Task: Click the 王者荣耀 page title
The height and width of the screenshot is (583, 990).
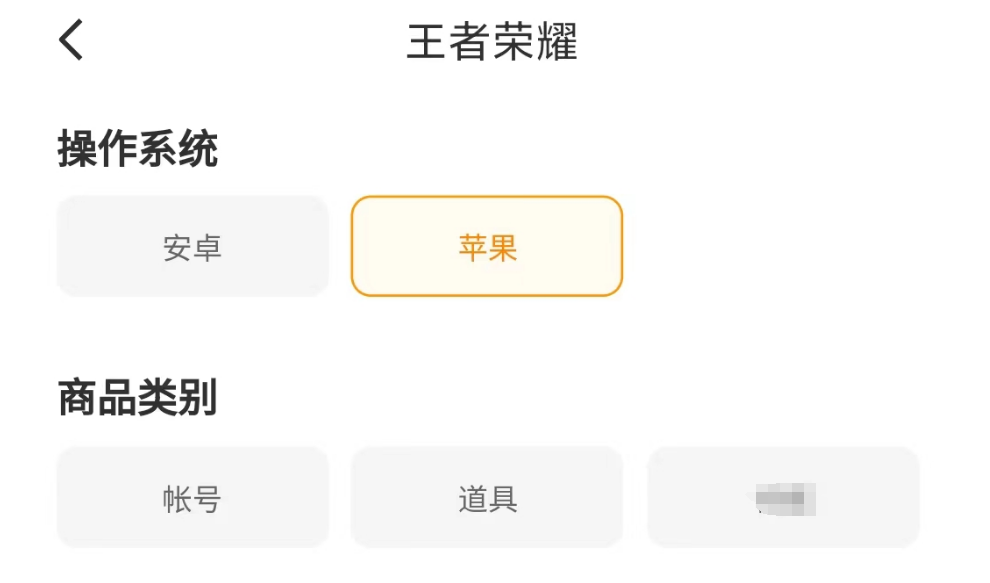Action: pyautogui.click(x=492, y=42)
